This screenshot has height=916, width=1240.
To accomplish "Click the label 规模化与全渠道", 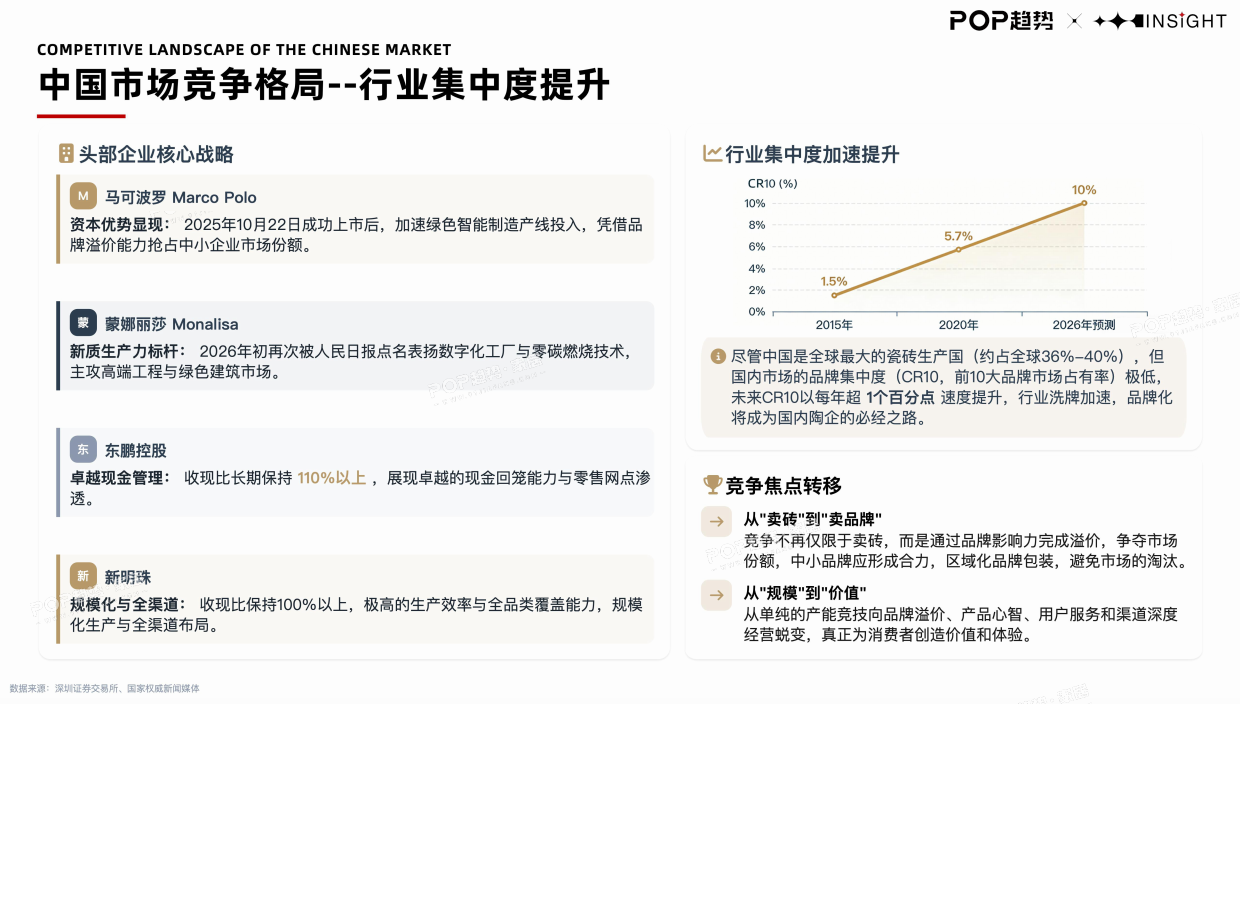I will pyautogui.click(x=127, y=605).
